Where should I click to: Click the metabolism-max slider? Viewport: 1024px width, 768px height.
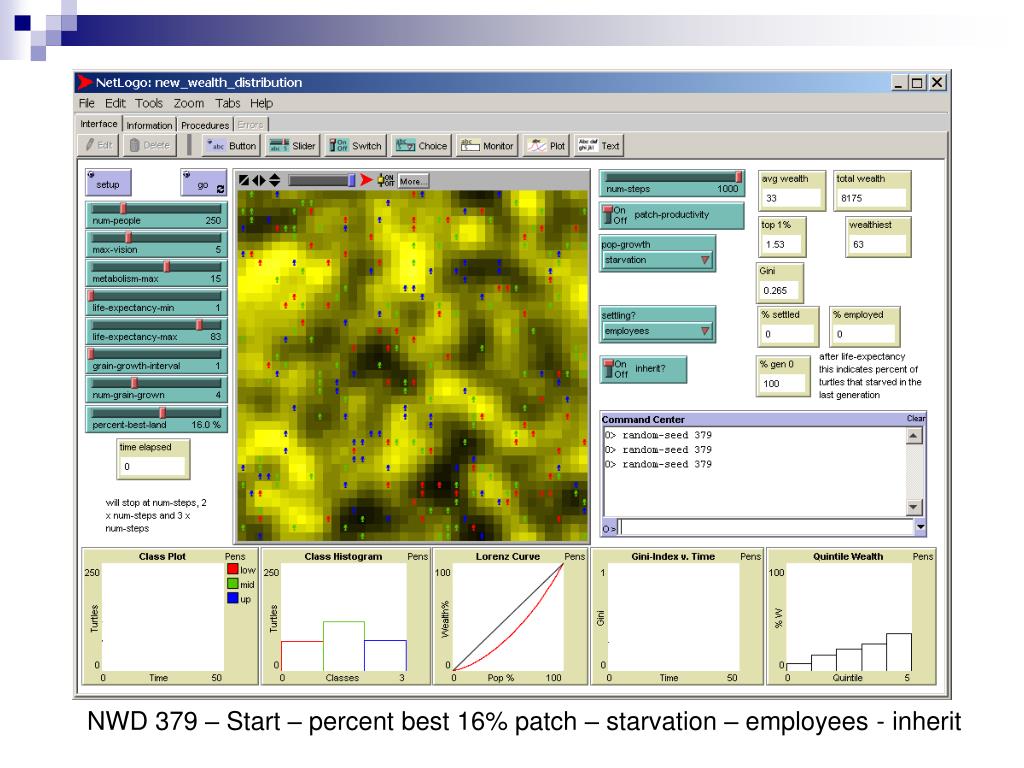pos(156,273)
